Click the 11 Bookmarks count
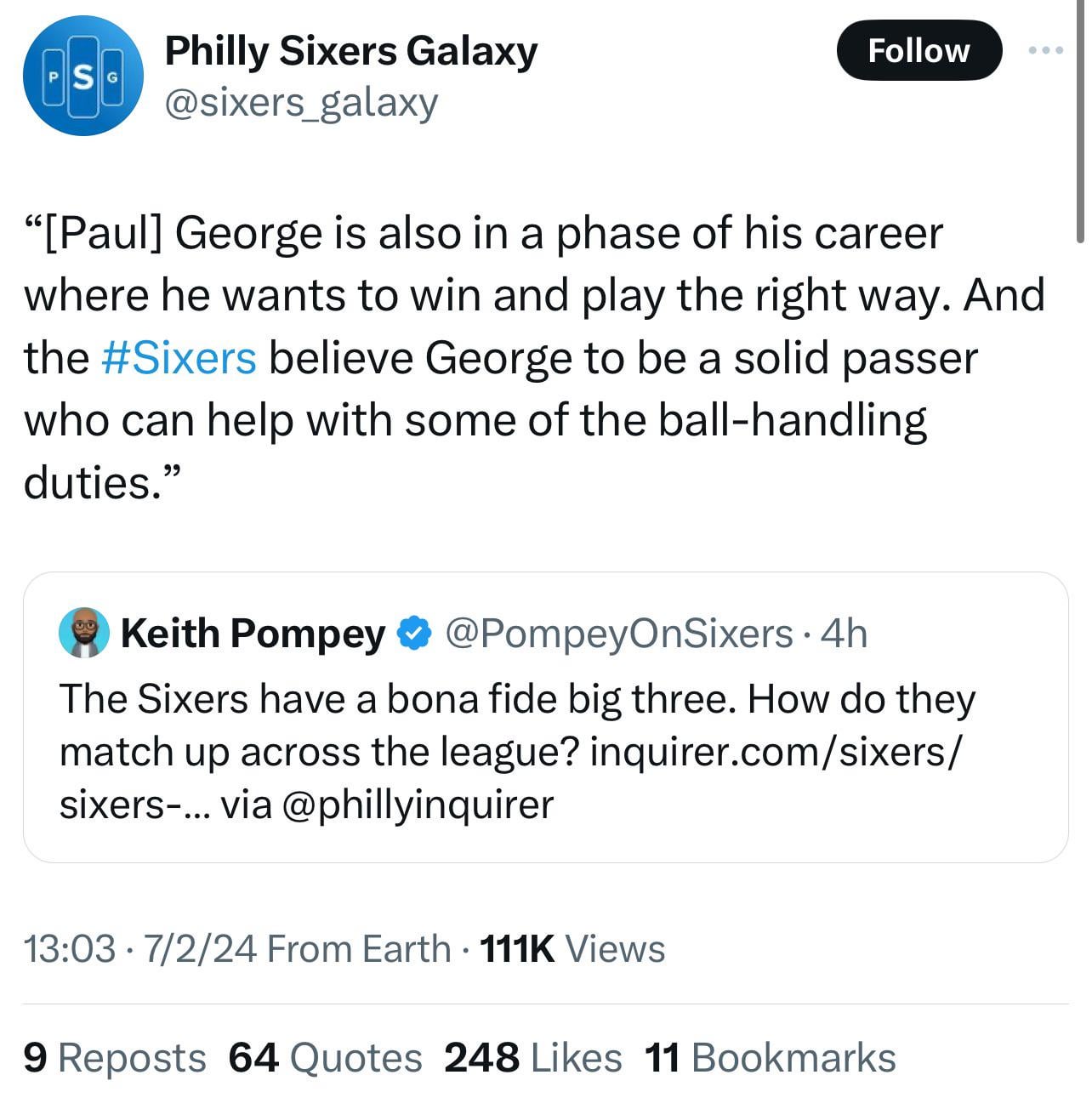Viewport: 1092px width, 1109px height. (770, 1058)
